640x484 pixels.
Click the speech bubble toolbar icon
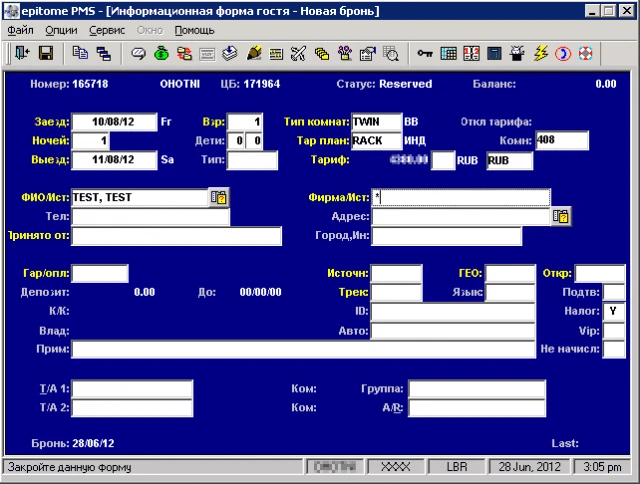[x=139, y=52]
